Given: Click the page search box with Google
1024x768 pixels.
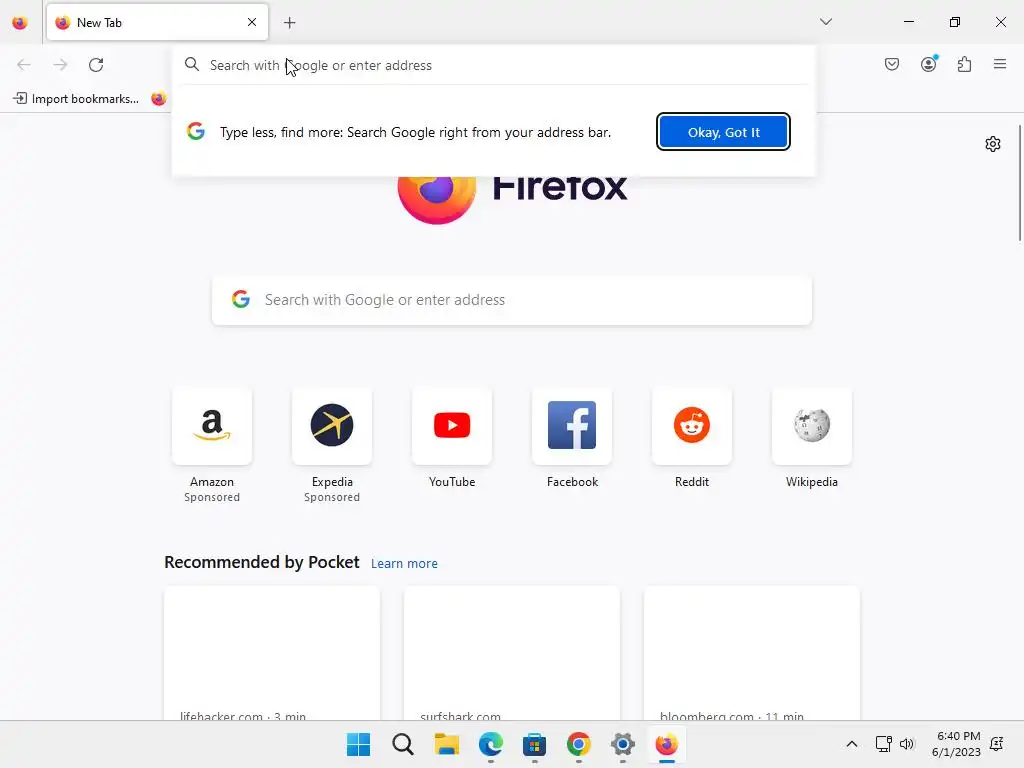Looking at the screenshot, I should [x=512, y=300].
